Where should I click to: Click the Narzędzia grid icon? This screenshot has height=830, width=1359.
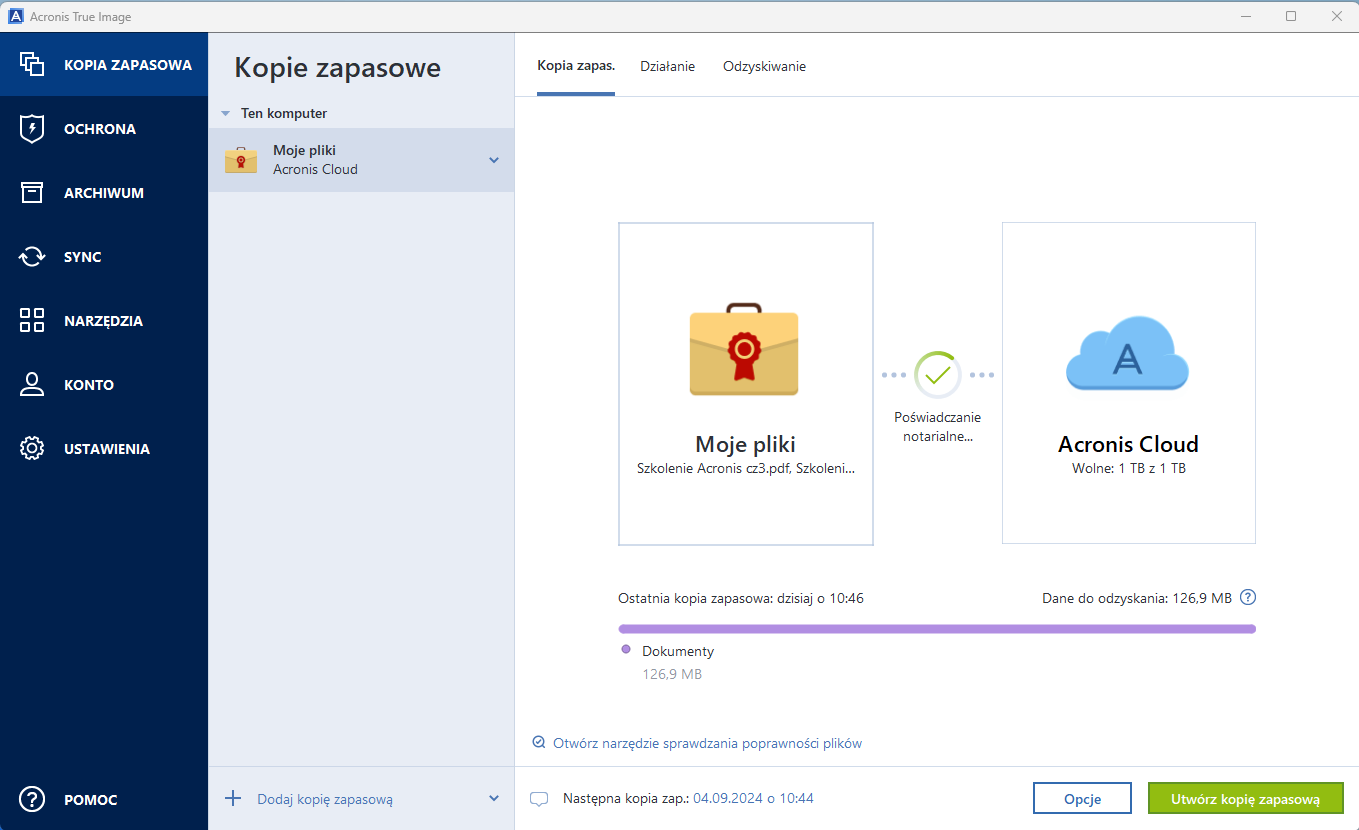coord(32,320)
